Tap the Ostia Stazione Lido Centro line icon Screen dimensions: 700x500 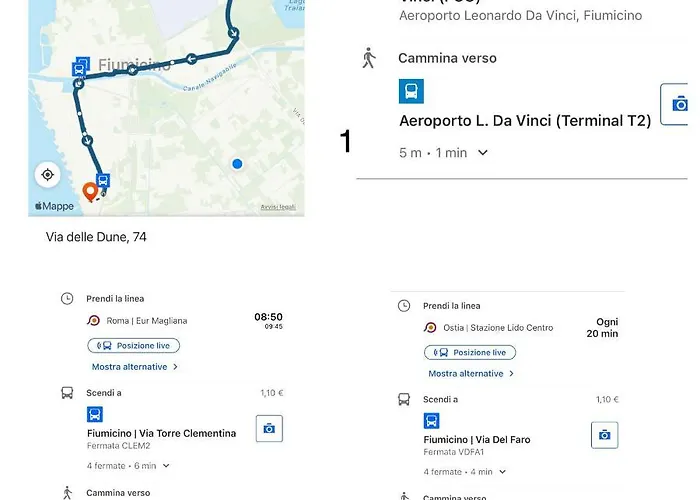(430, 328)
